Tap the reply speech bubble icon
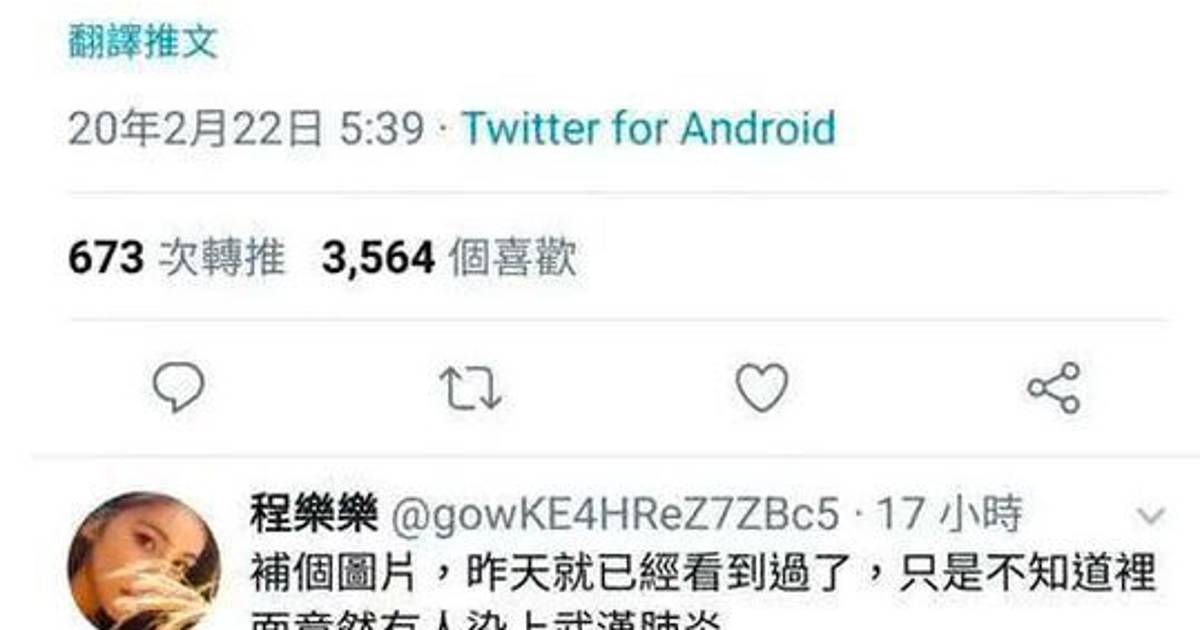The width and height of the screenshot is (1200, 630). (179, 387)
